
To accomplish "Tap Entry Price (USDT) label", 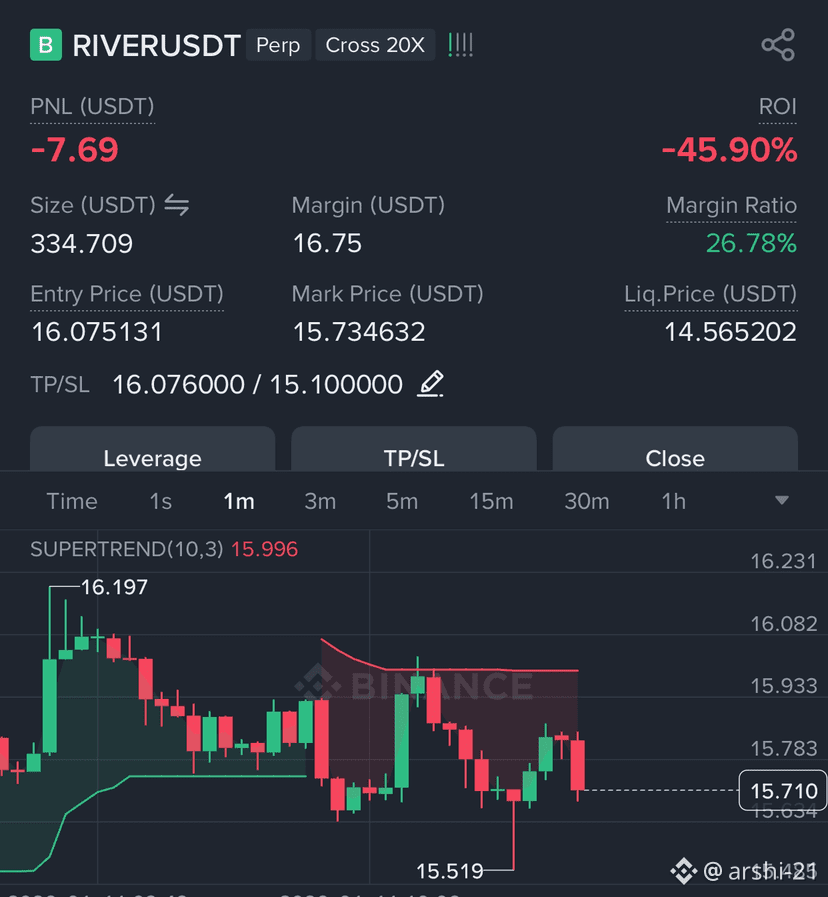I will coord(126,294).
